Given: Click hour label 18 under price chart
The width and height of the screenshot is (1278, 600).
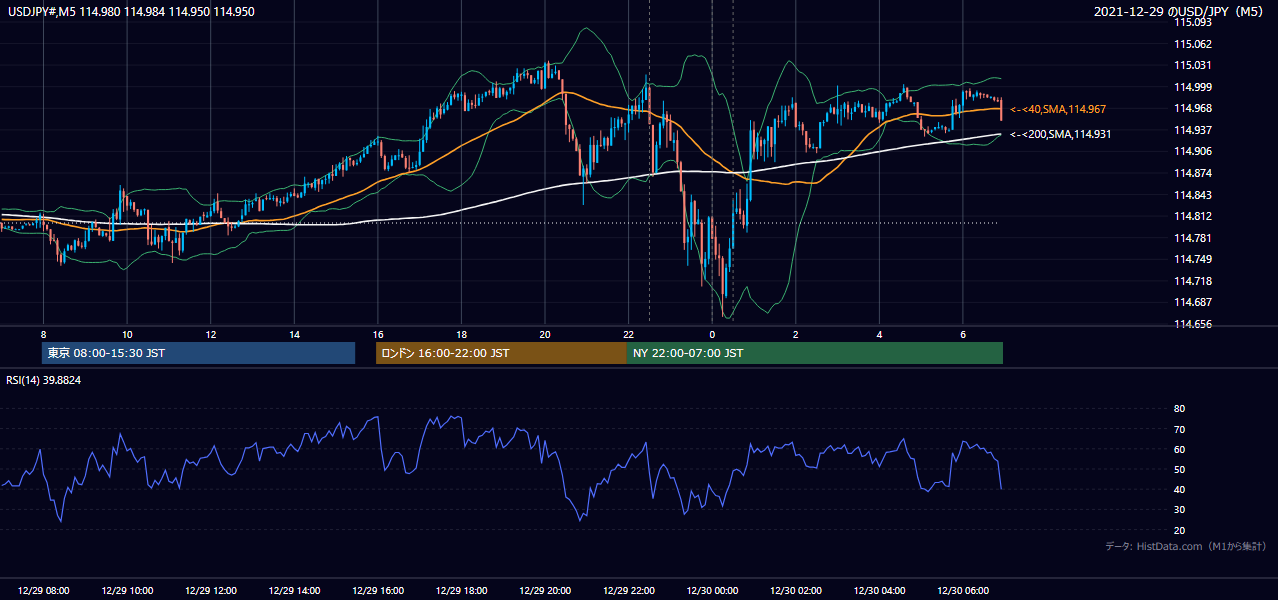Looking at the screenshot, I should (462, 334).
